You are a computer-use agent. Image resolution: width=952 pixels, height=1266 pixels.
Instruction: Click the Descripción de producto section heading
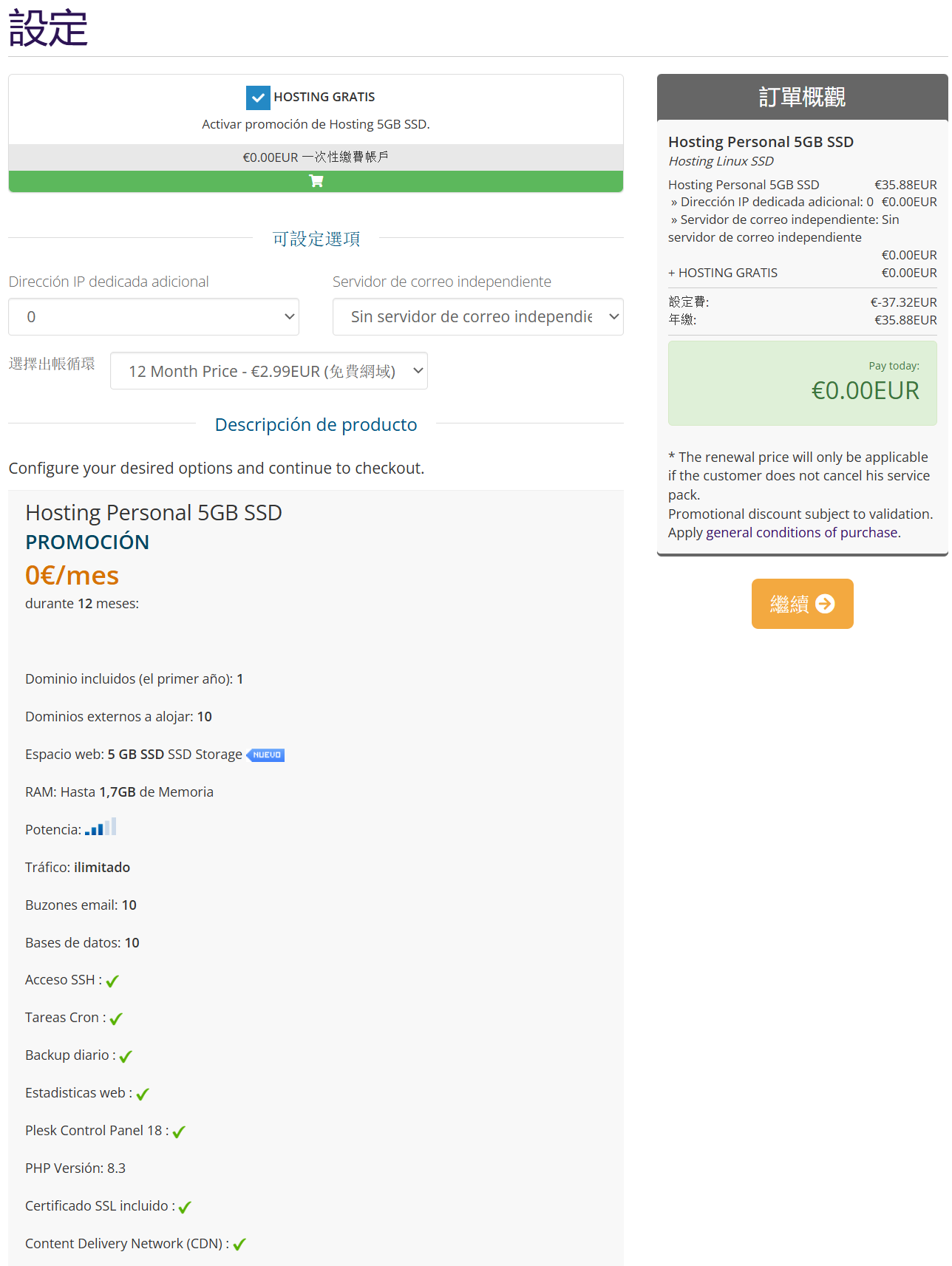[x=316, y=425]
